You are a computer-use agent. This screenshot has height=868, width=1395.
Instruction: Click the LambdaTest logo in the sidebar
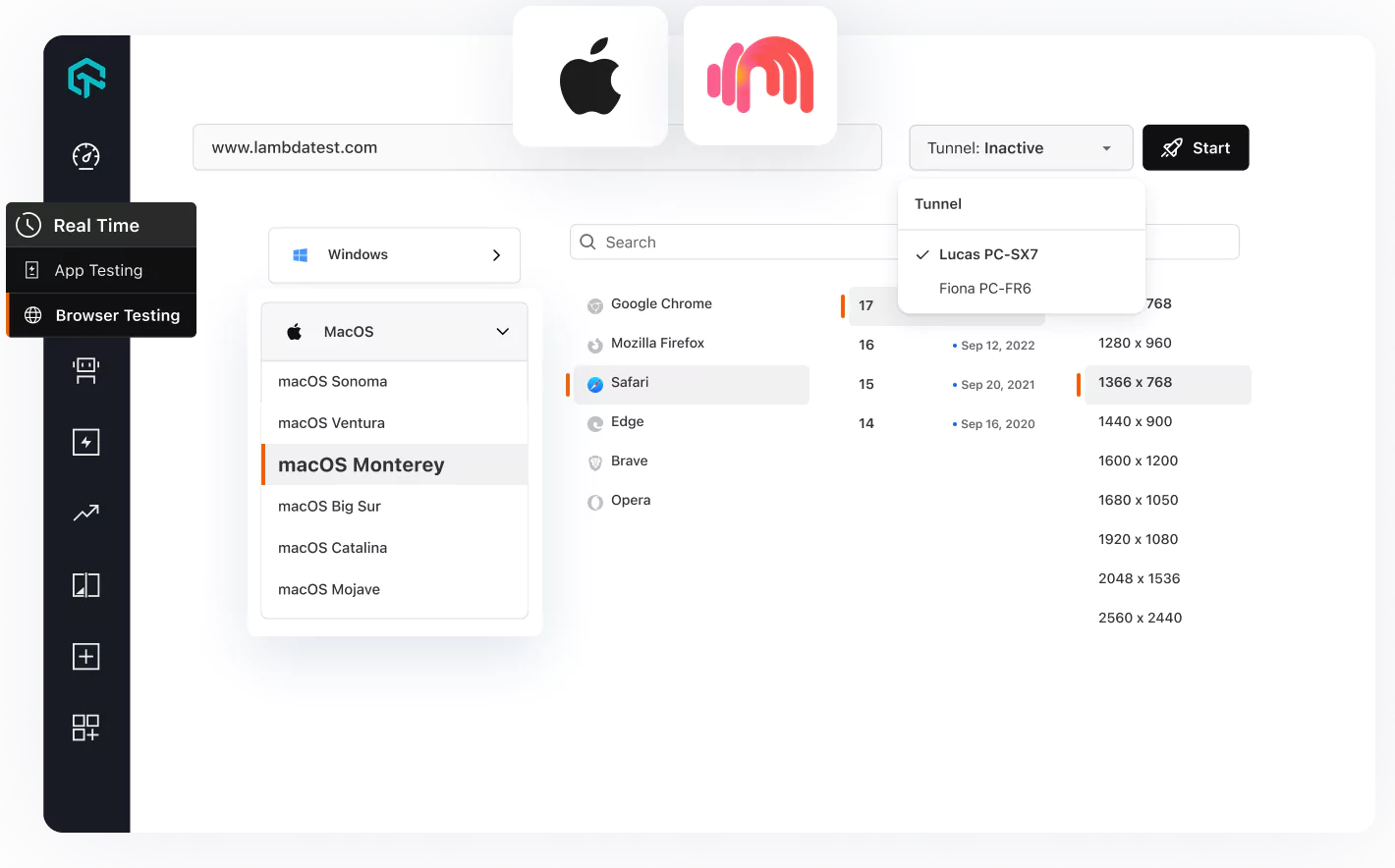click(86, 78)
